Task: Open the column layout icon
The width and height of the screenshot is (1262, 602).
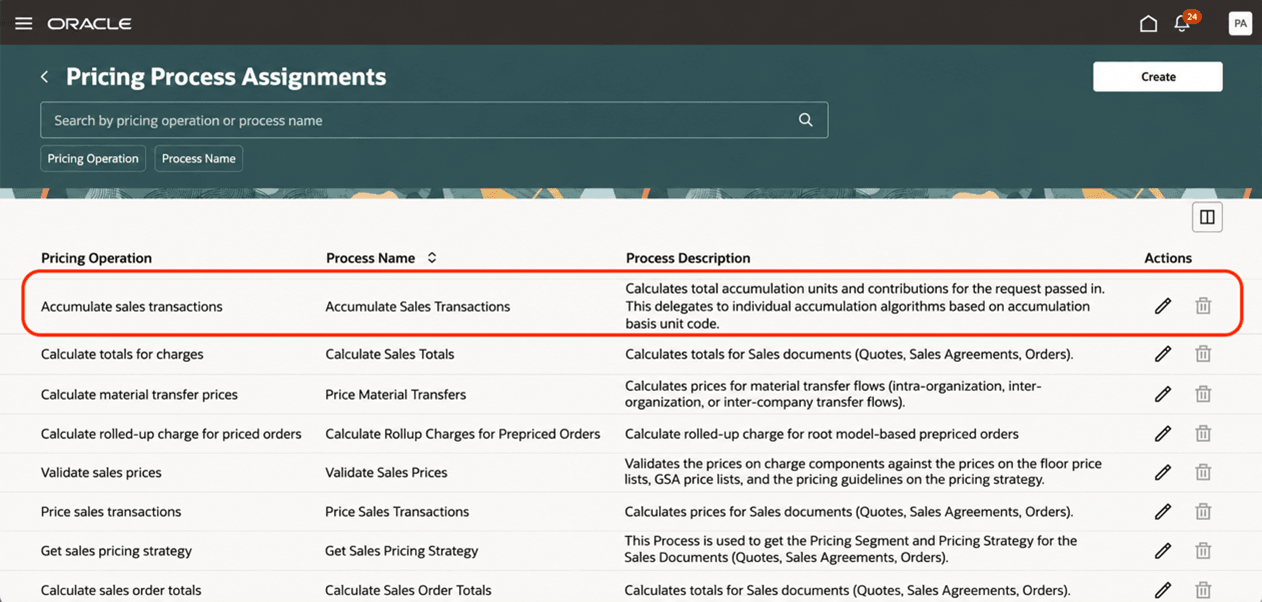Action: [x=1207, y=217]
